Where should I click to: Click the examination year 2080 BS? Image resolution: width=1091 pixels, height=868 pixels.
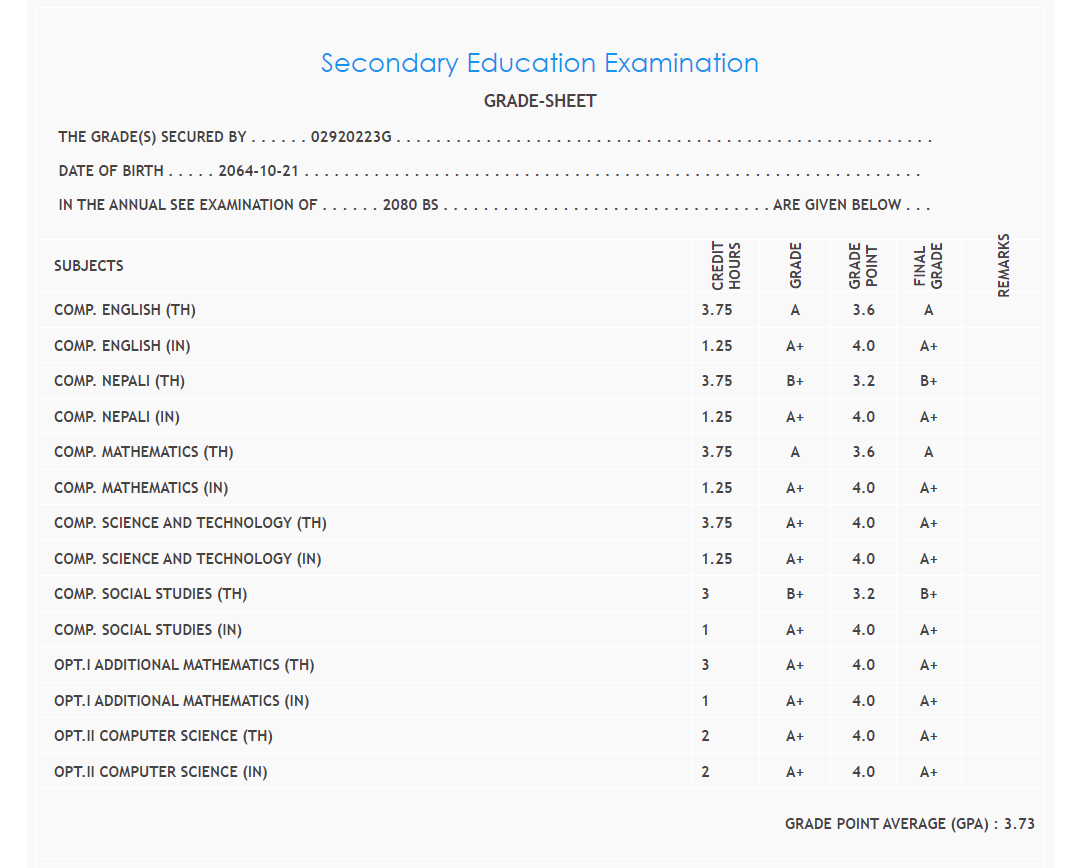[410, 205]
